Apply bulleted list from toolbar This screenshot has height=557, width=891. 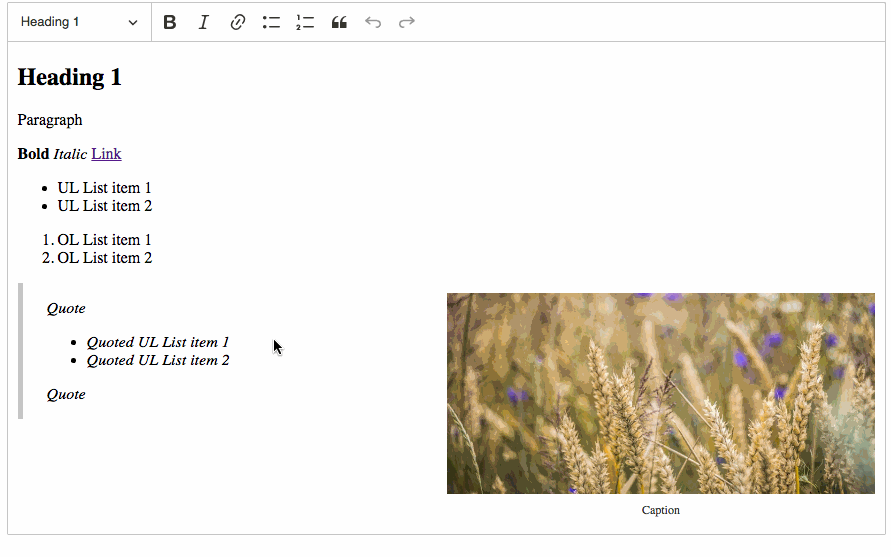271,22
